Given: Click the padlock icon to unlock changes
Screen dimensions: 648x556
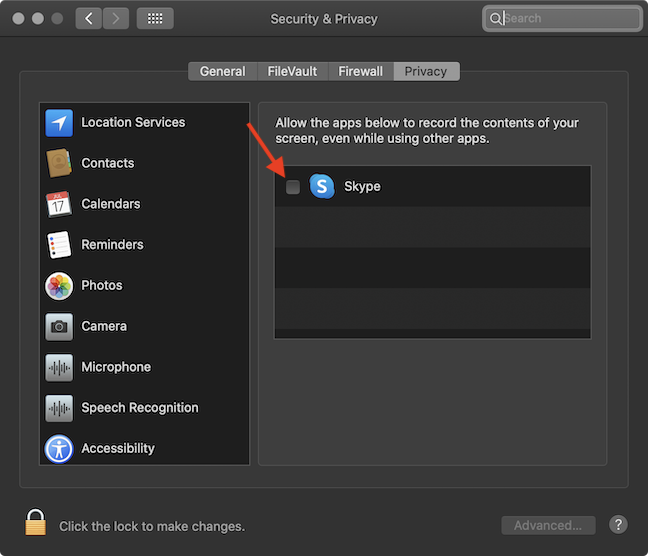Looking at the screenshot, I should [x=35, y=522].
